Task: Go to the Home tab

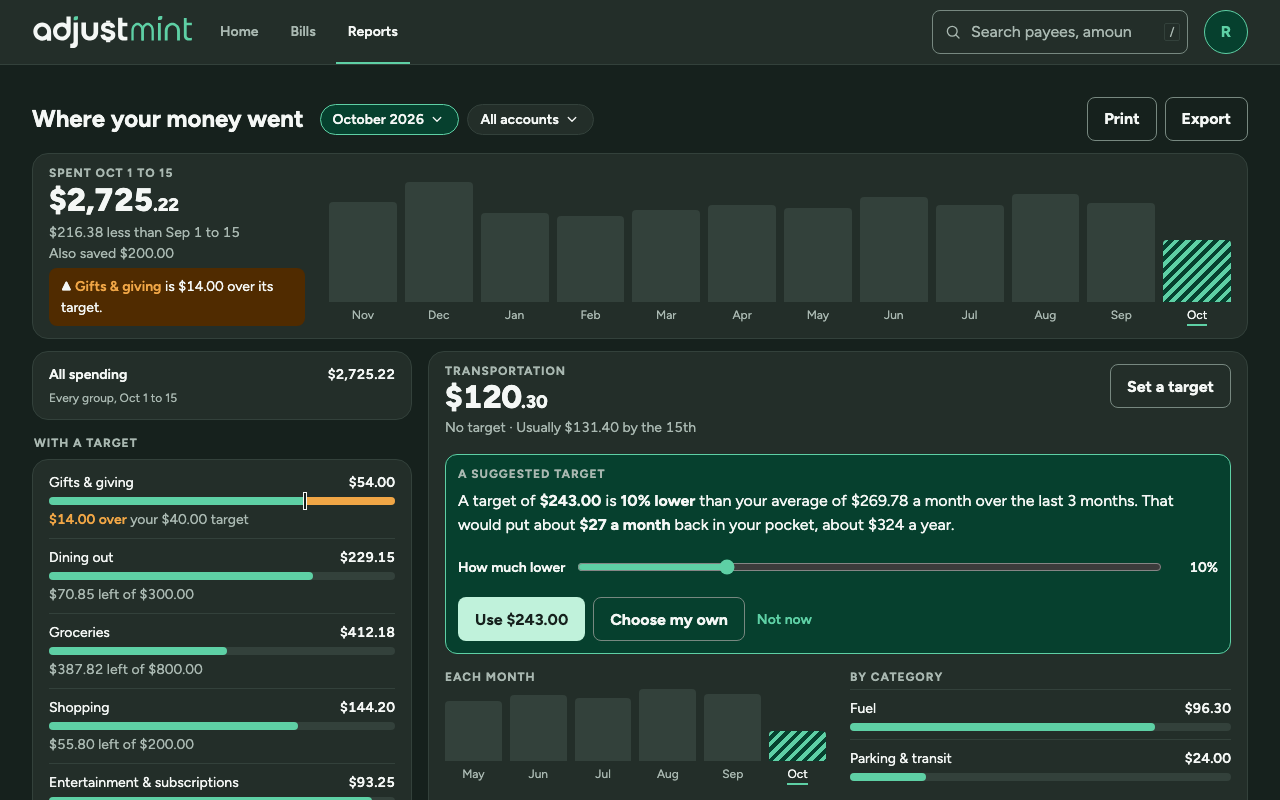Action: click(239, 32)
